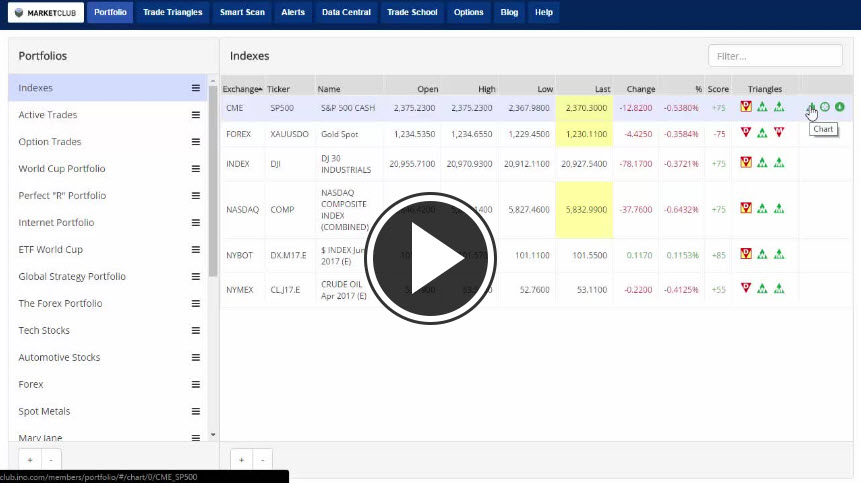Open the hamburger menu for Internet Portfolio
The width and height of the screenshot is (861, 483).
click(195, 222)
